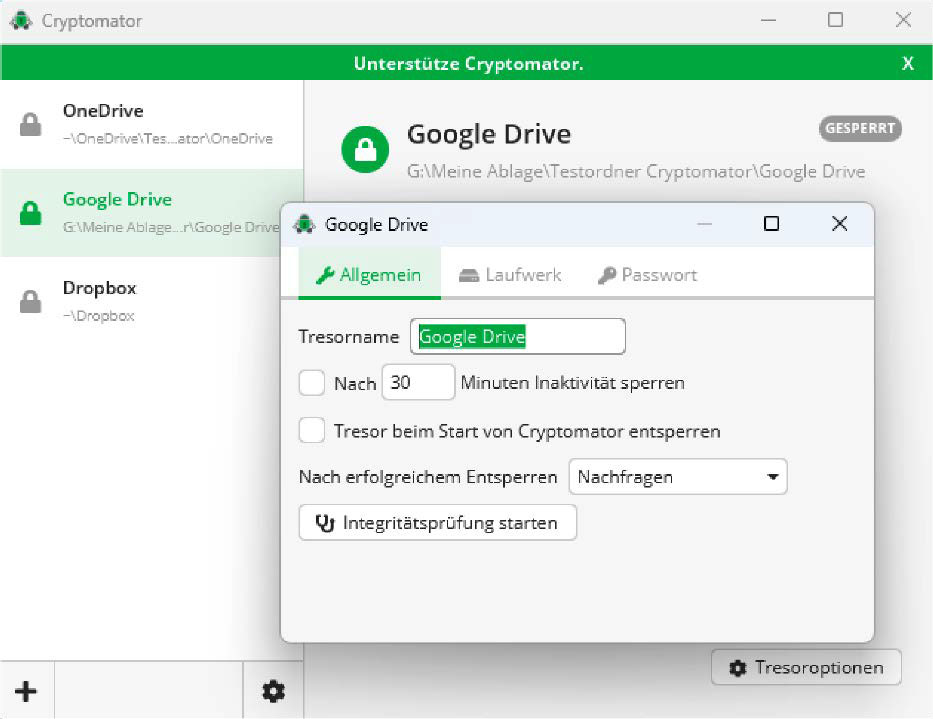Image resolution: width=933 pixels, height=719 pixels.
Task: Open Tresoroptionen button
Action: click(x=806, y=667)
